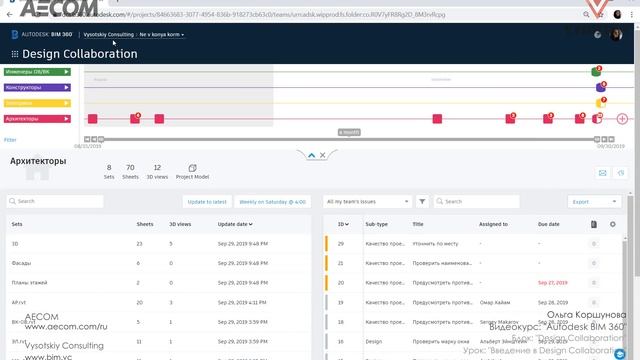Click the magnifier icon in the address bar
The image size is (640, 360).
[586, 15]
